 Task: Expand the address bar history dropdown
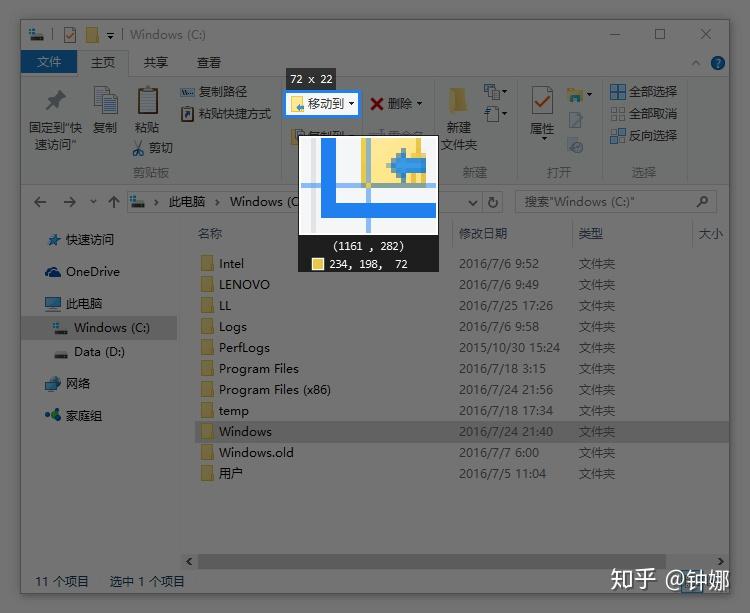coord(473,203)
